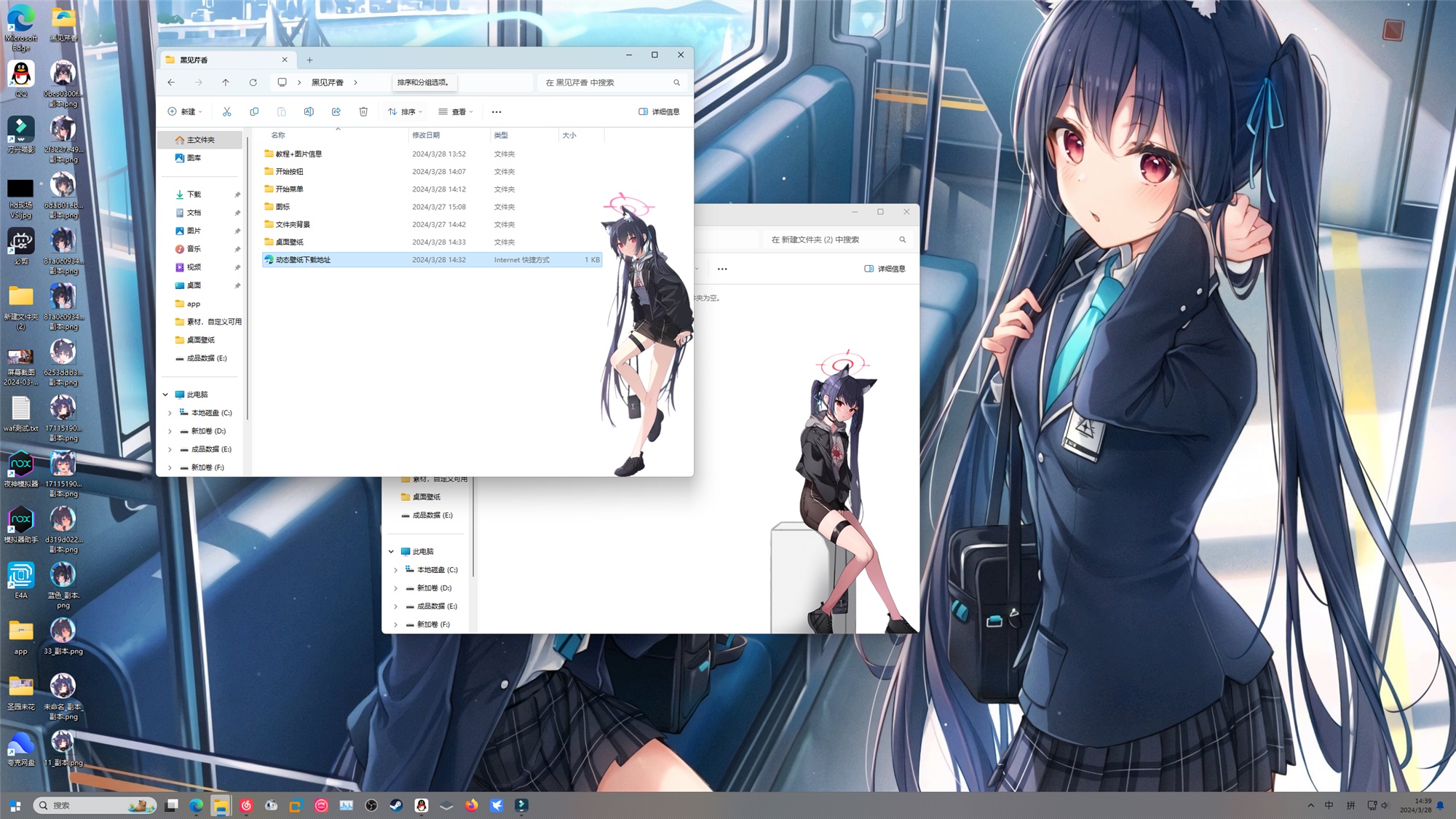The width and height of the screenshot is (1456, 819).
Task: Toggle the 详细信息 details pane button
Action: coord(659,111)
